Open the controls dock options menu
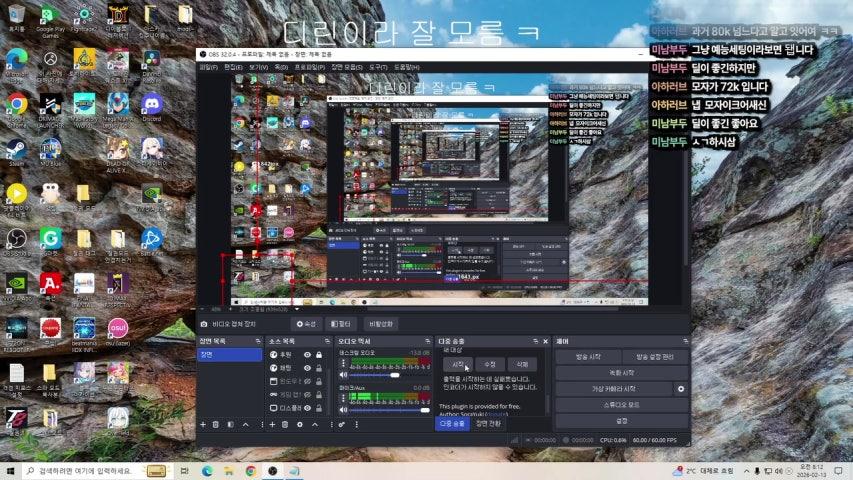Image resolution: width=853 pixels, height=480 pixels. click(x=685, y=341)
